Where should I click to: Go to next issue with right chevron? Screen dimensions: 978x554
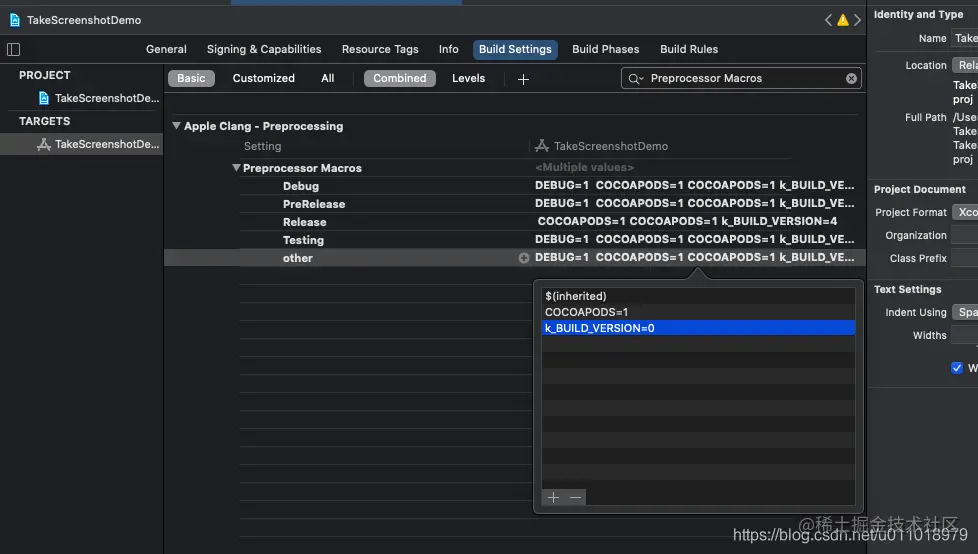pos(858,20)
